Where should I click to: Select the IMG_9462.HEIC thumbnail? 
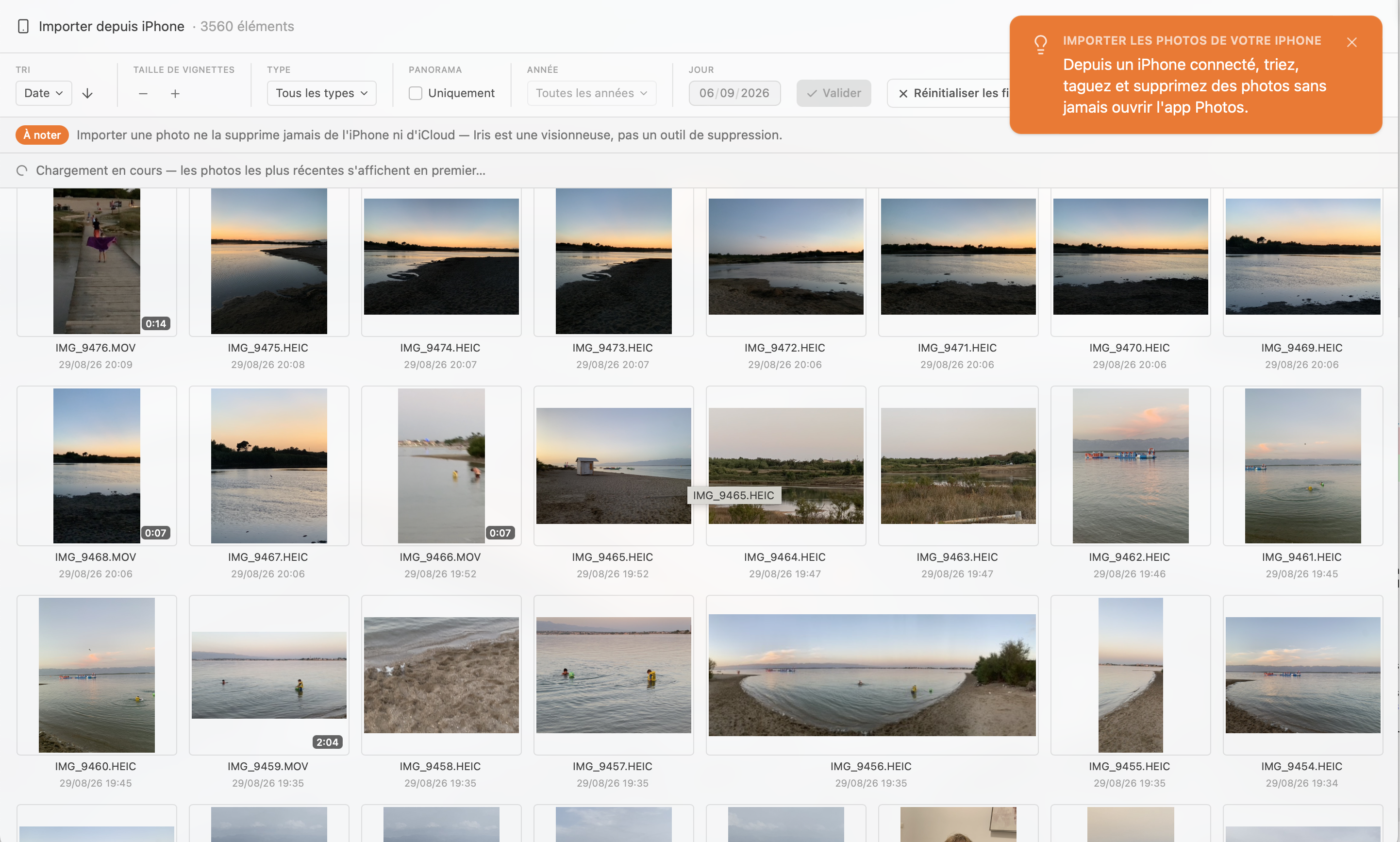click(1131, 466)
